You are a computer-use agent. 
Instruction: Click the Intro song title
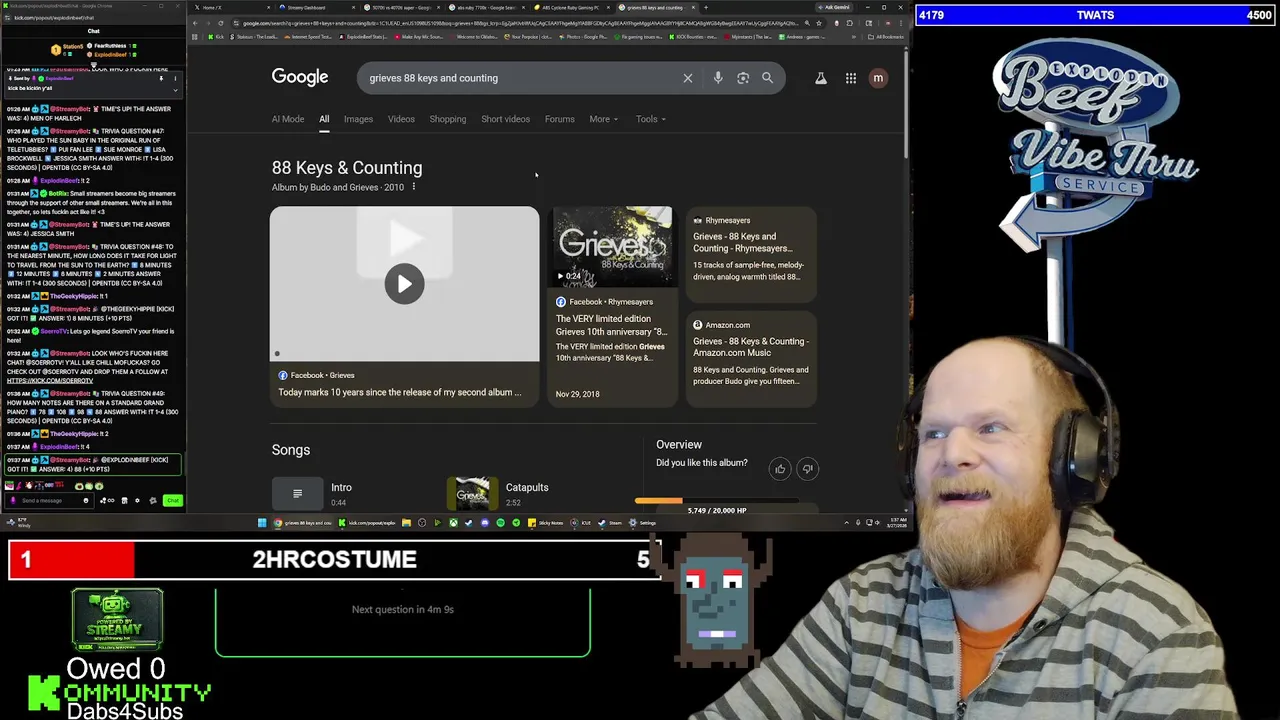[341, 487]
